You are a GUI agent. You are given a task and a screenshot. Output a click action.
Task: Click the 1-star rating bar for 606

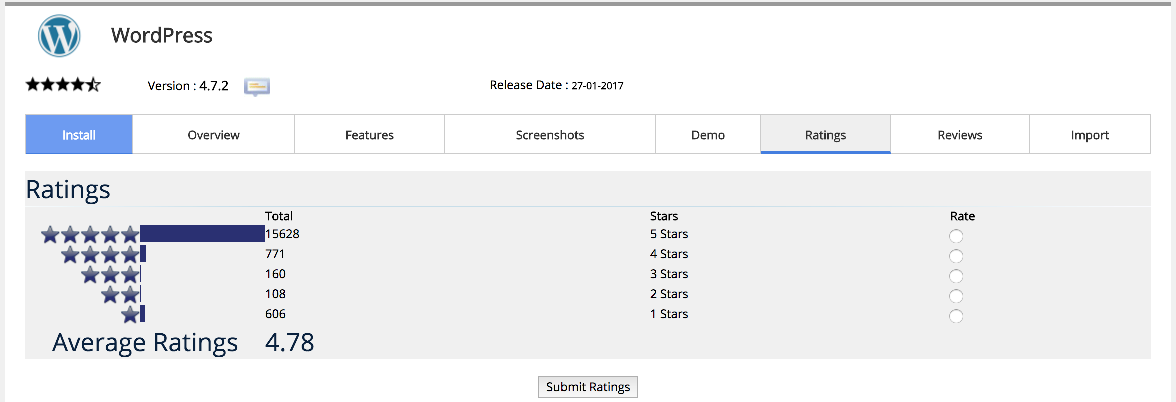tap(142, 314)
